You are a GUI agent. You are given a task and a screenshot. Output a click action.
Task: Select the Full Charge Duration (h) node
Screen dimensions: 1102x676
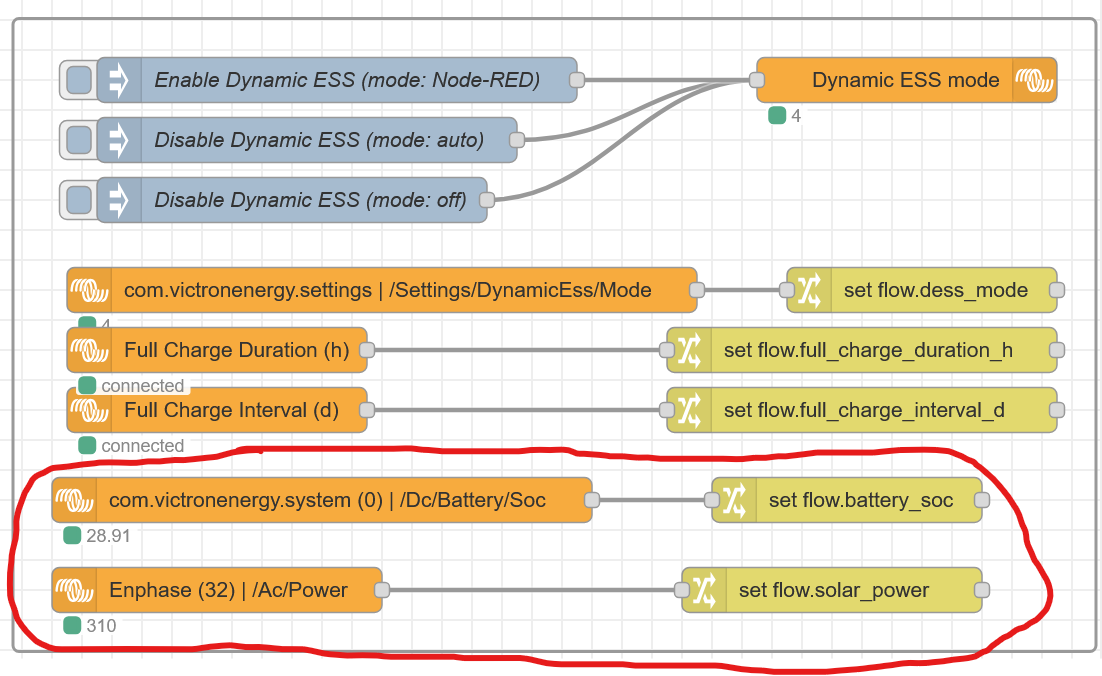(x=217, y=350)
